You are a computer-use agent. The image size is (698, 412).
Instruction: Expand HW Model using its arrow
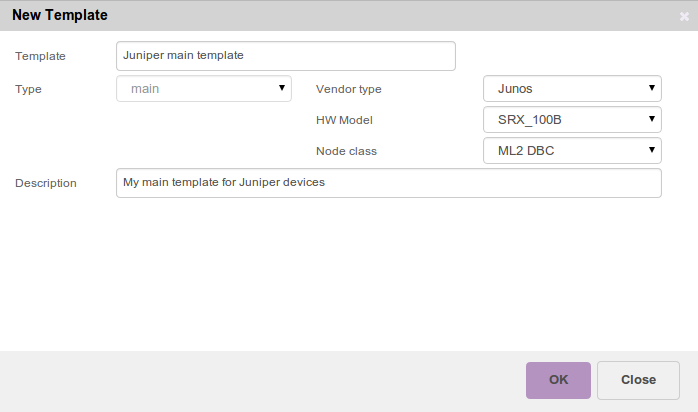651,119
